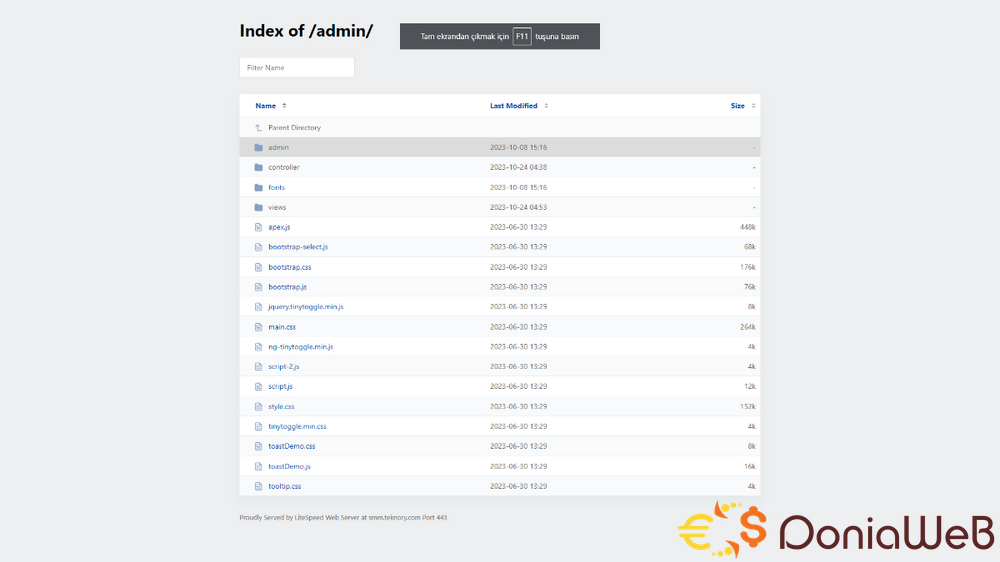
Task: Open bootstrap-select.js file
Action: tap(298, 247)
